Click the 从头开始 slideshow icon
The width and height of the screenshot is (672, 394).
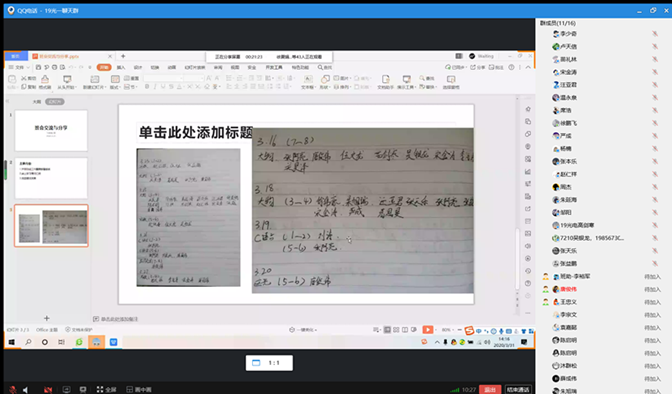pos(67,81)
